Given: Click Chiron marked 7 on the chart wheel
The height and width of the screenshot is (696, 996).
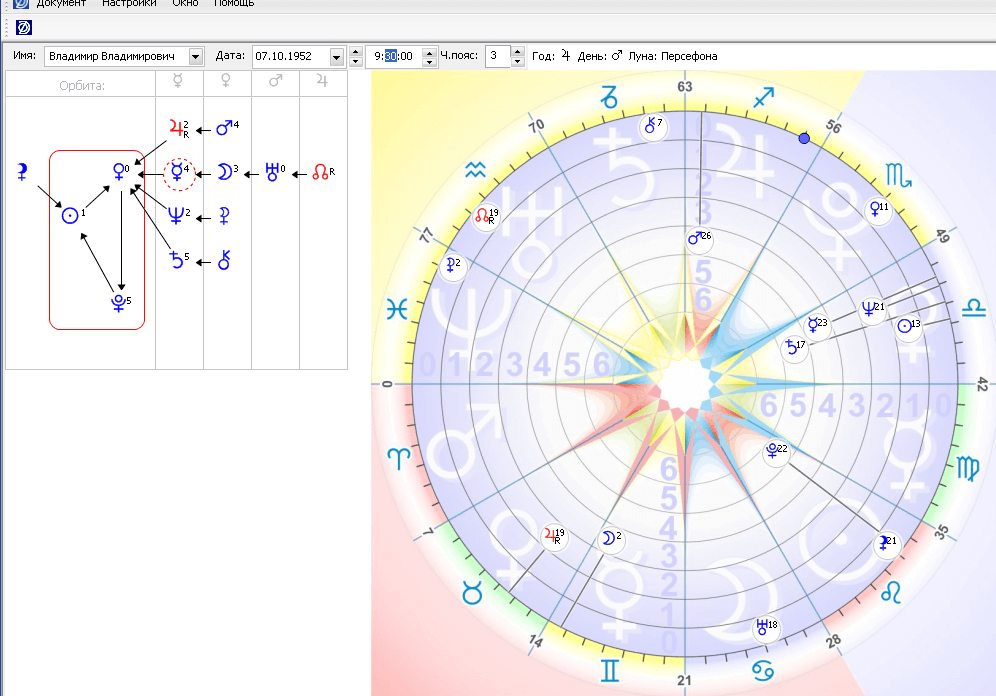Looking at the screenshot, I should tap(653, 126).
